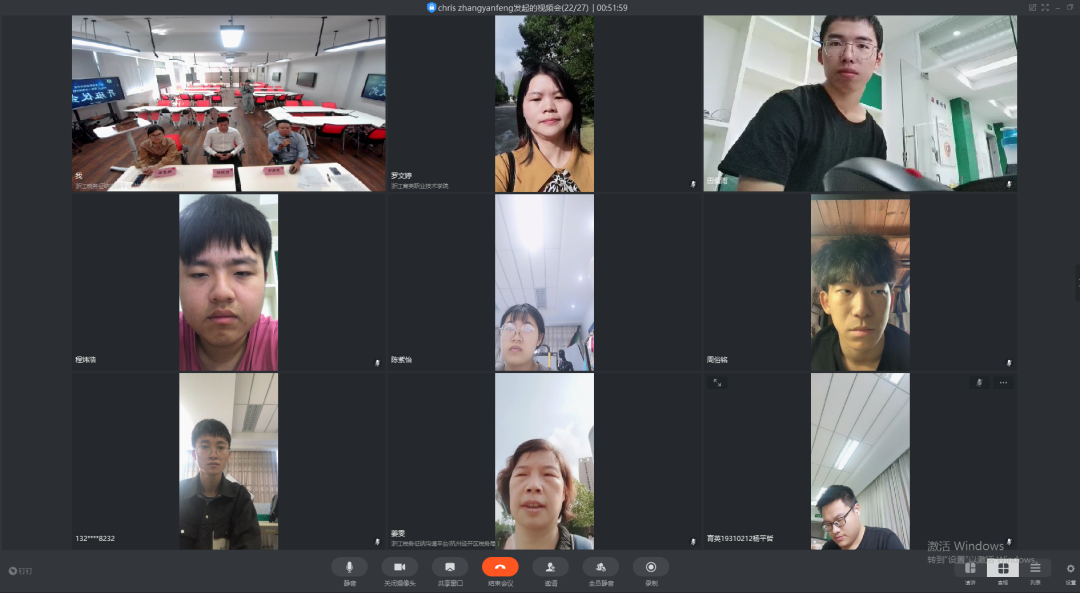The width and height of the screenshot is (1080, 593).
Task: Start recording the meeting (录制)
Action: pyautogui.click(x=651, y=567)
